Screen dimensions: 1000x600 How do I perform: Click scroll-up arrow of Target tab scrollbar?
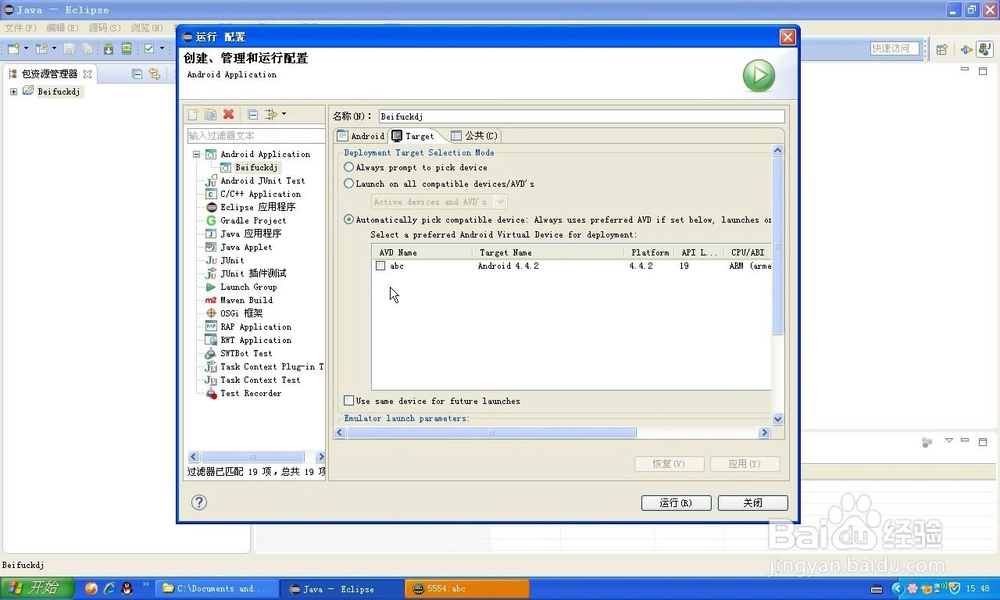coord(777,151)
